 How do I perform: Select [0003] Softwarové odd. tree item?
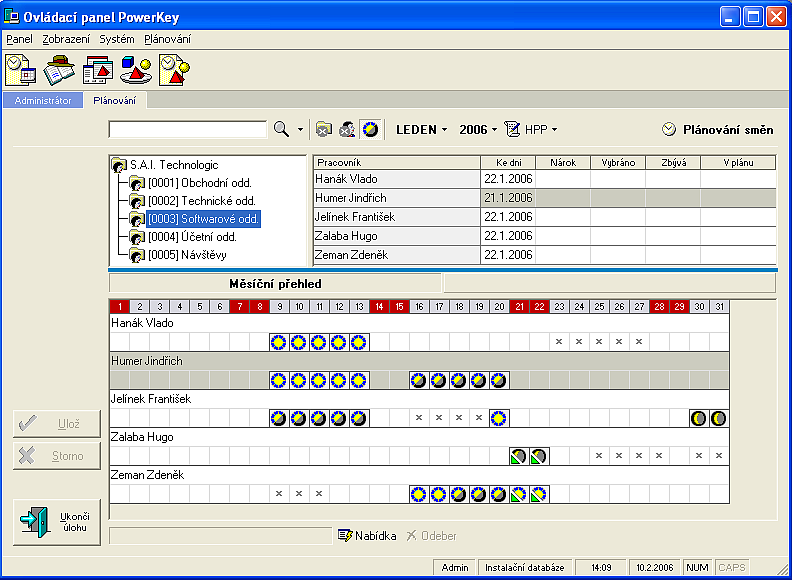pos(204,219)
